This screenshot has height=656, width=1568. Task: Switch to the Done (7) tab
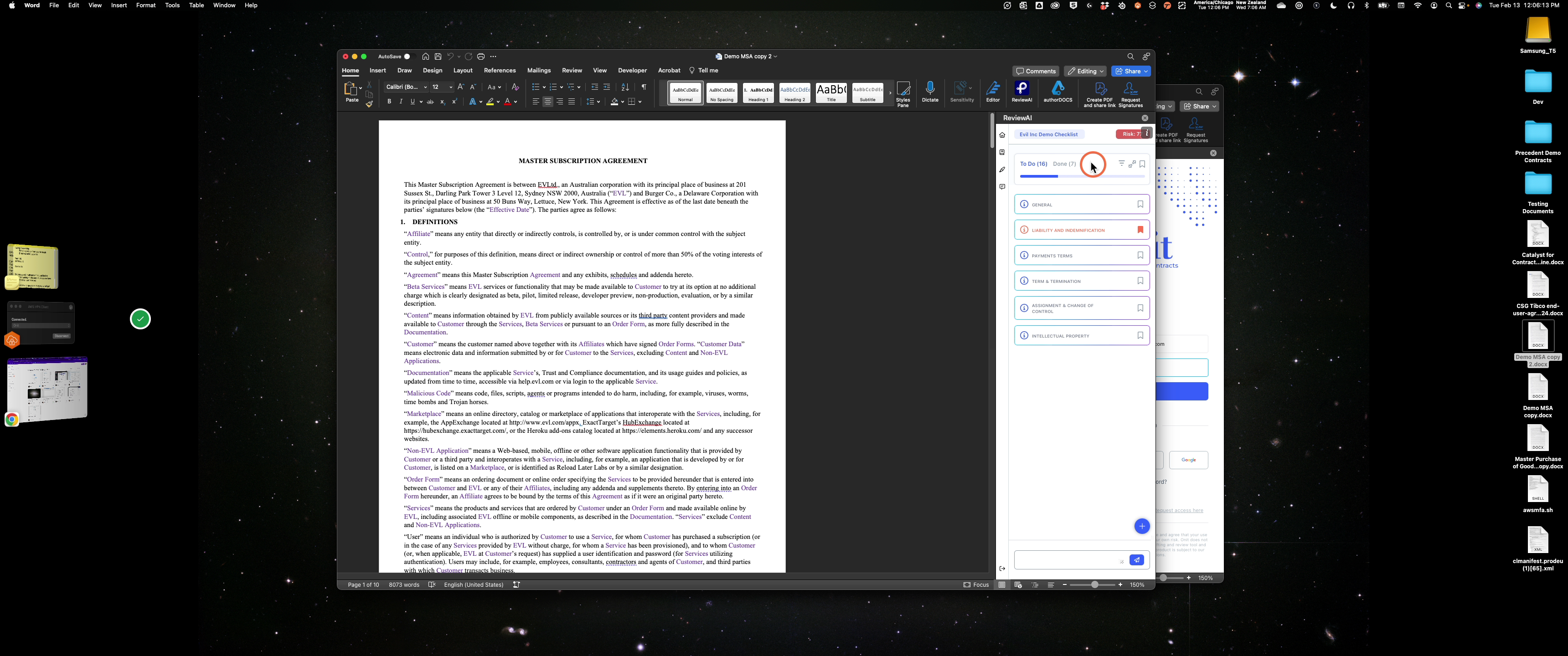point(1064,164)
